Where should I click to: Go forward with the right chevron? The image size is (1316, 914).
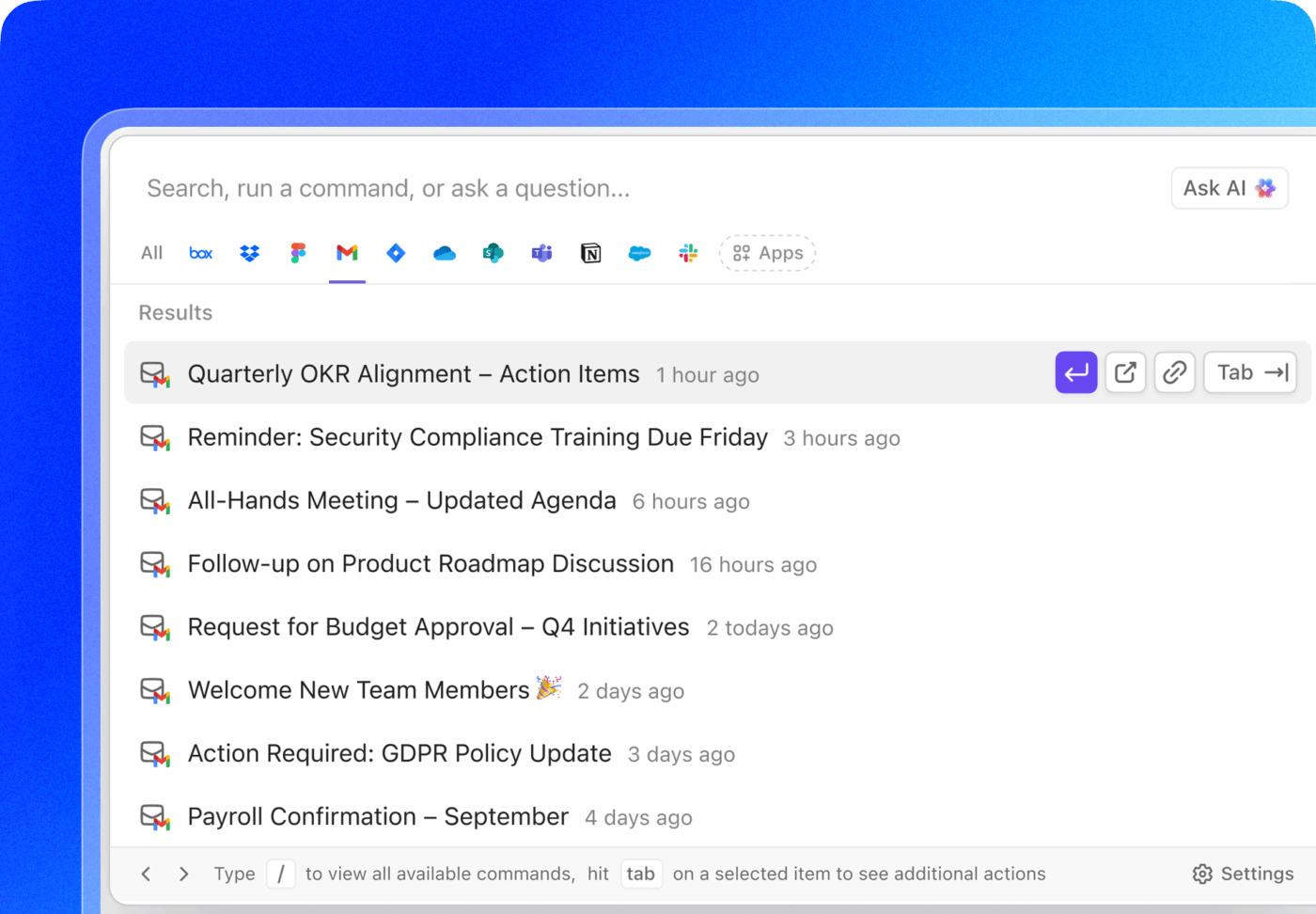pyautogui.click(x=183, y=874)
